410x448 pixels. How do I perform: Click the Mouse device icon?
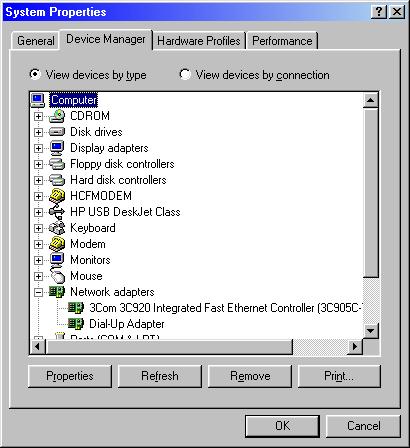(x=57, y=276)
